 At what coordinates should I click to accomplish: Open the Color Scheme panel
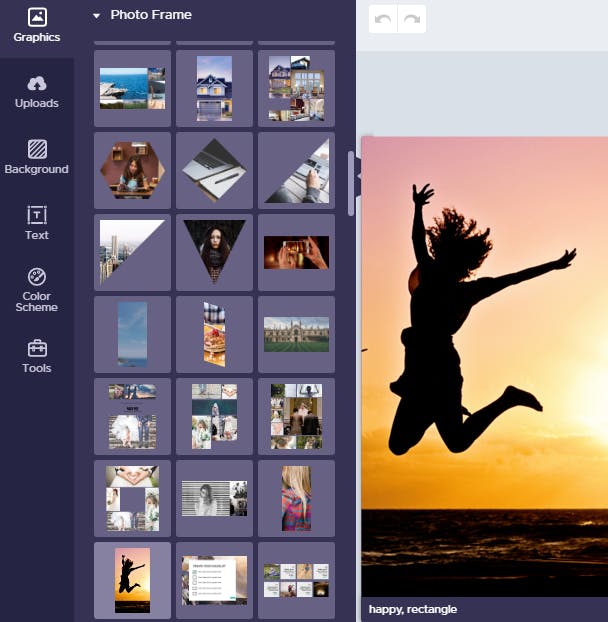tap(36, 290)
